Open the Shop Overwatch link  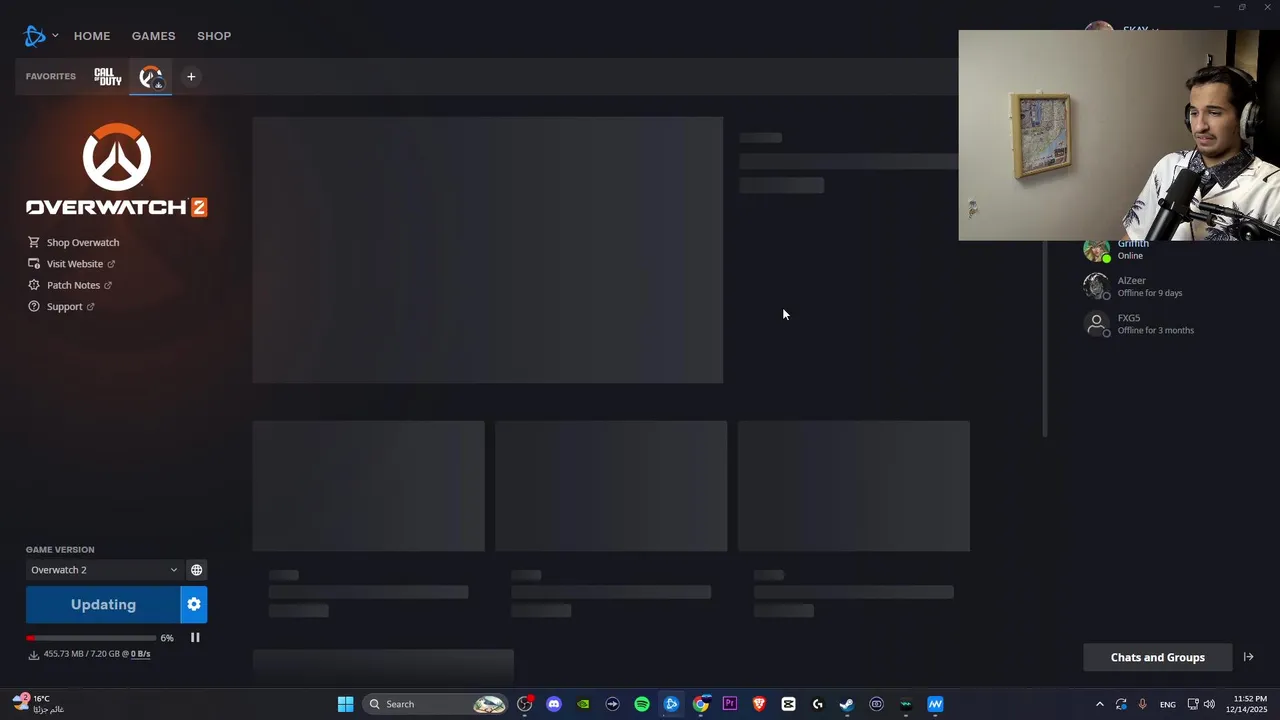click(x=83, y=242)
